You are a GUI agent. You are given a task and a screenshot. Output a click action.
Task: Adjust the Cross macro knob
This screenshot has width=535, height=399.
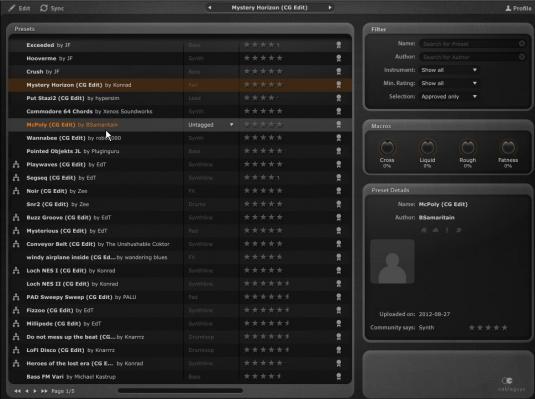[x=387, y=148]
